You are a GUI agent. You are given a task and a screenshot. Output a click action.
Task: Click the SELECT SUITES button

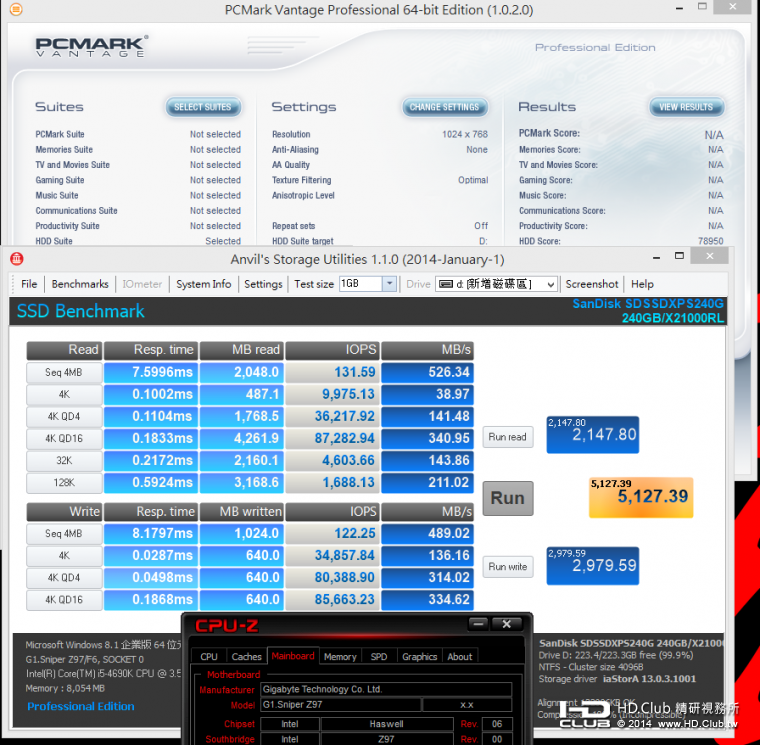(x=203, y=107)
